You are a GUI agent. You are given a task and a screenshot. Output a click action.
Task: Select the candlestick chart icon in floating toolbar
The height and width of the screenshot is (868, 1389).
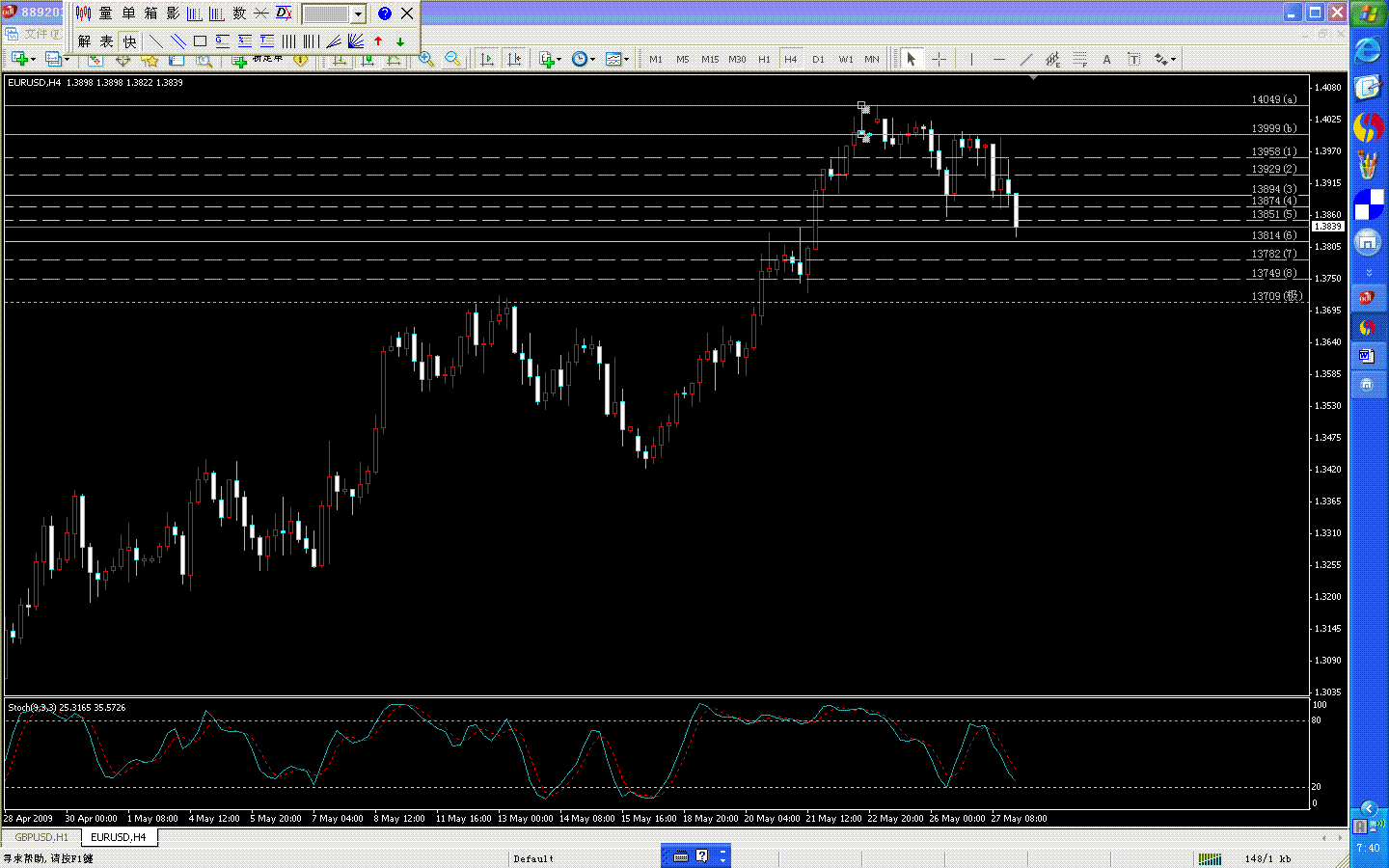84,14
